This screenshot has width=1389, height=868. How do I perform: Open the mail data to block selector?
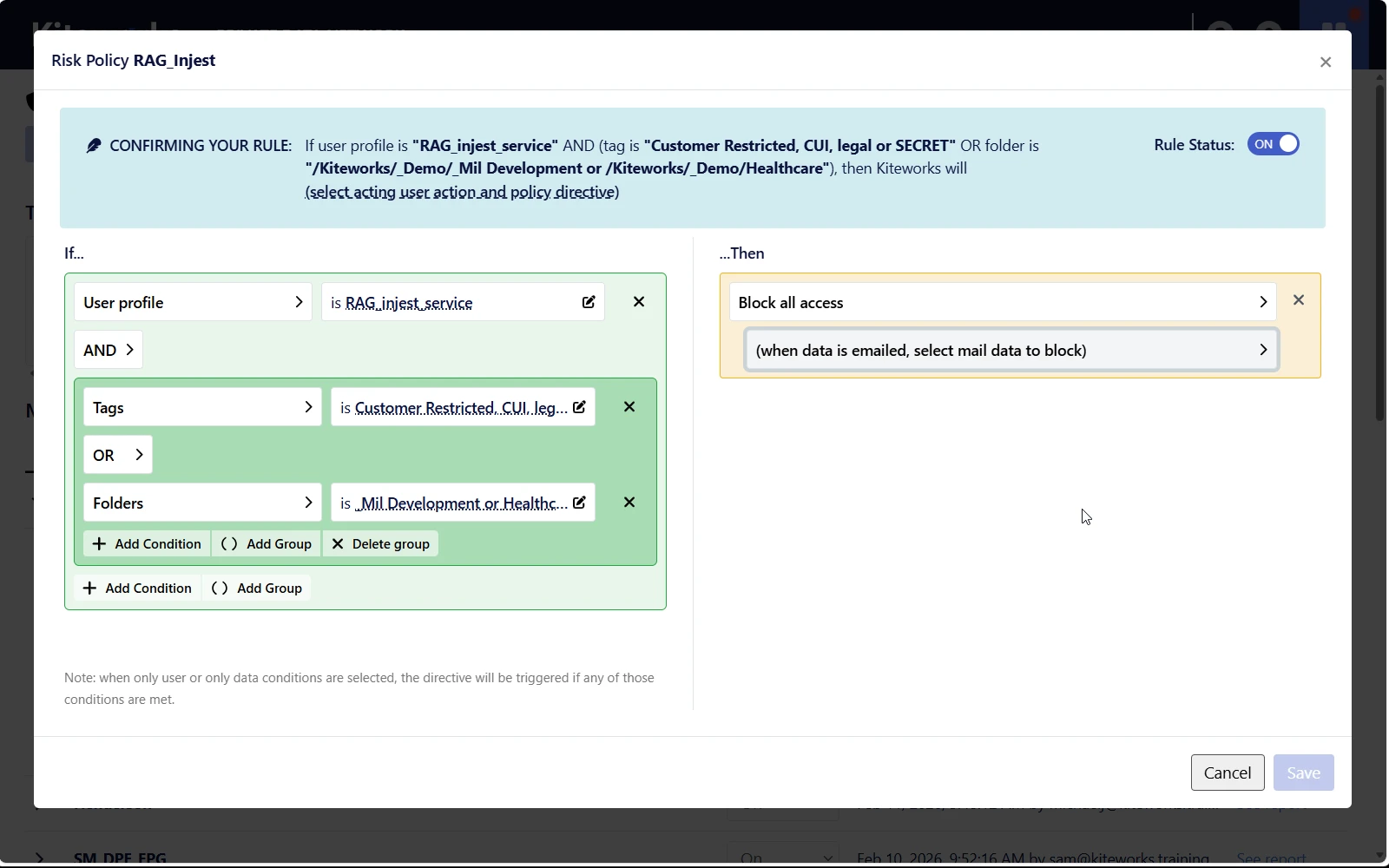[x=1011, y=350]
